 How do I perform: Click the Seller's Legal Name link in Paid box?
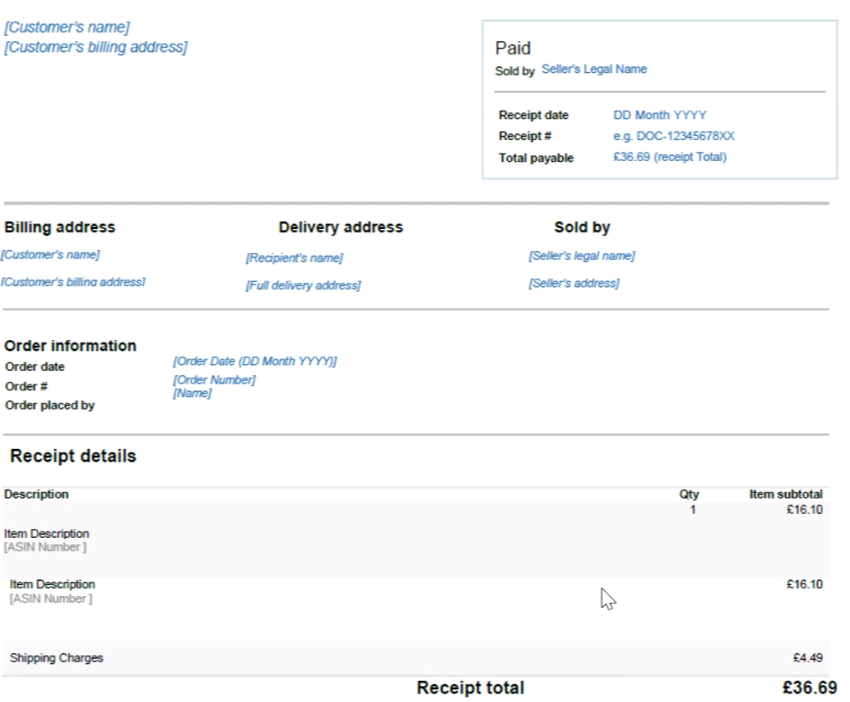594,70
